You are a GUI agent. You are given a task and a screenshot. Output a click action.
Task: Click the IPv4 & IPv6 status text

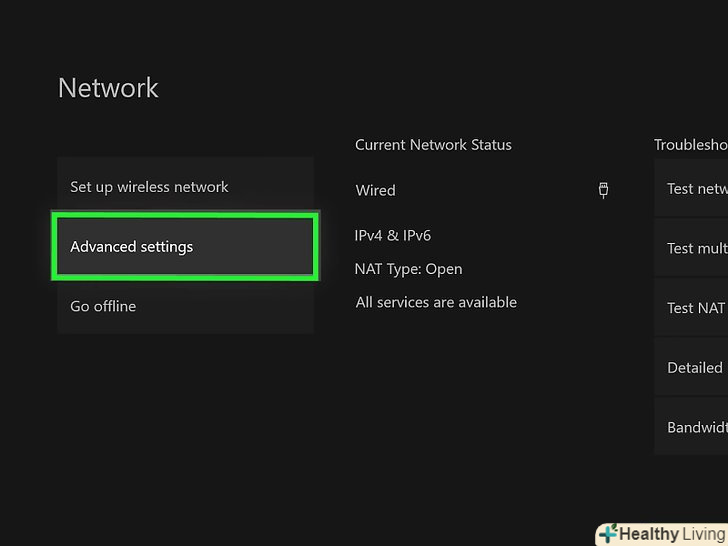coord(392,236)
